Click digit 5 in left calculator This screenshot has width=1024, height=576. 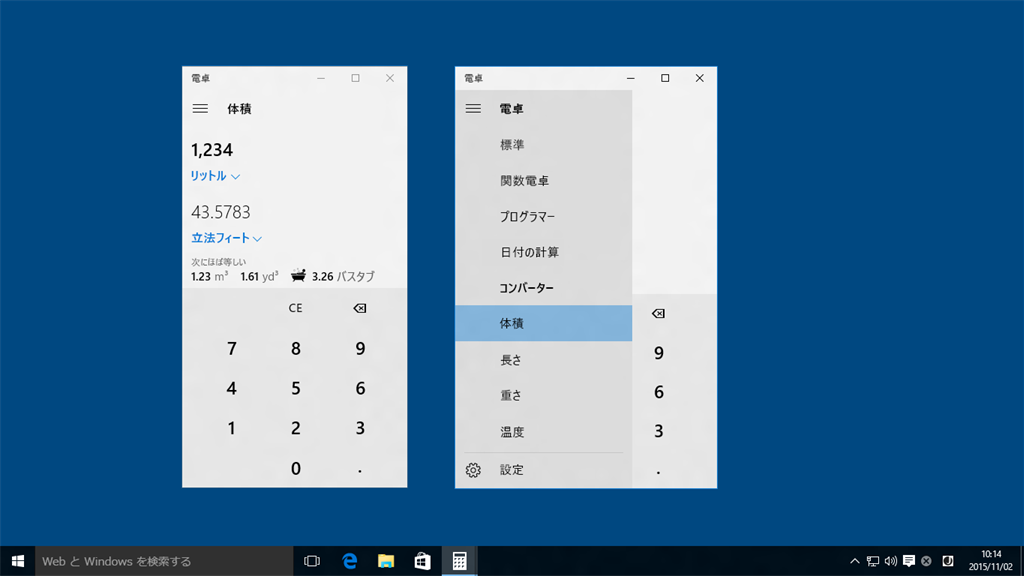point(295,389)
